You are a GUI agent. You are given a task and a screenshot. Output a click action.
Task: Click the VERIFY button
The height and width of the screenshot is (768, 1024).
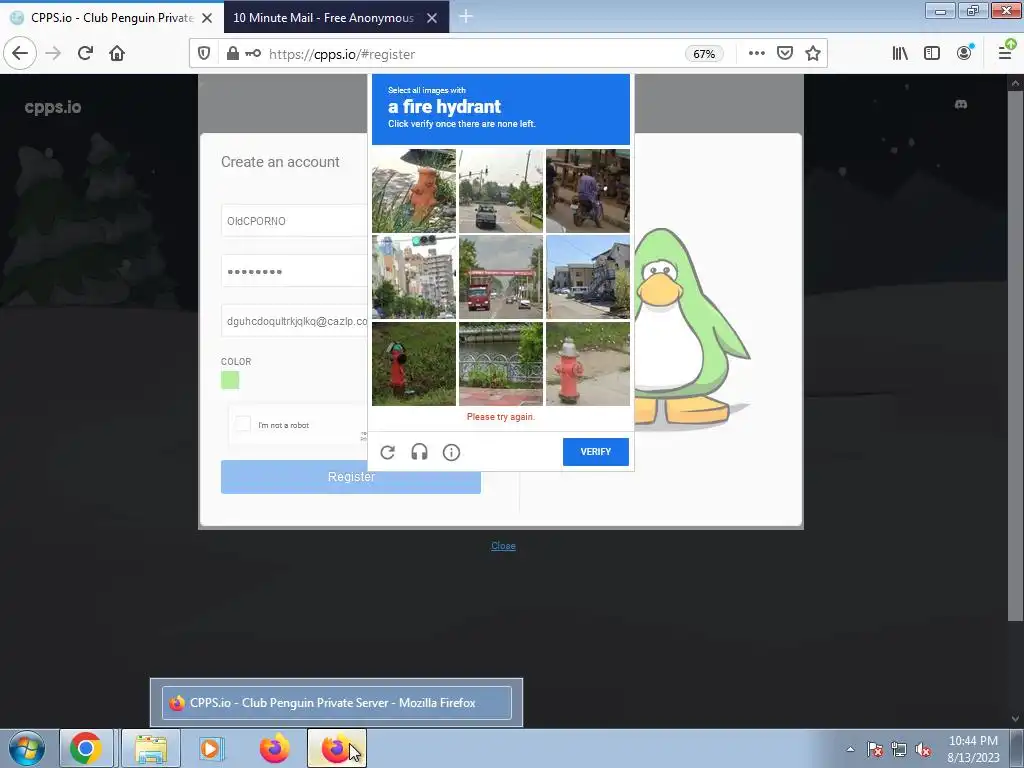pyautogui.click(x=596, y=452)
